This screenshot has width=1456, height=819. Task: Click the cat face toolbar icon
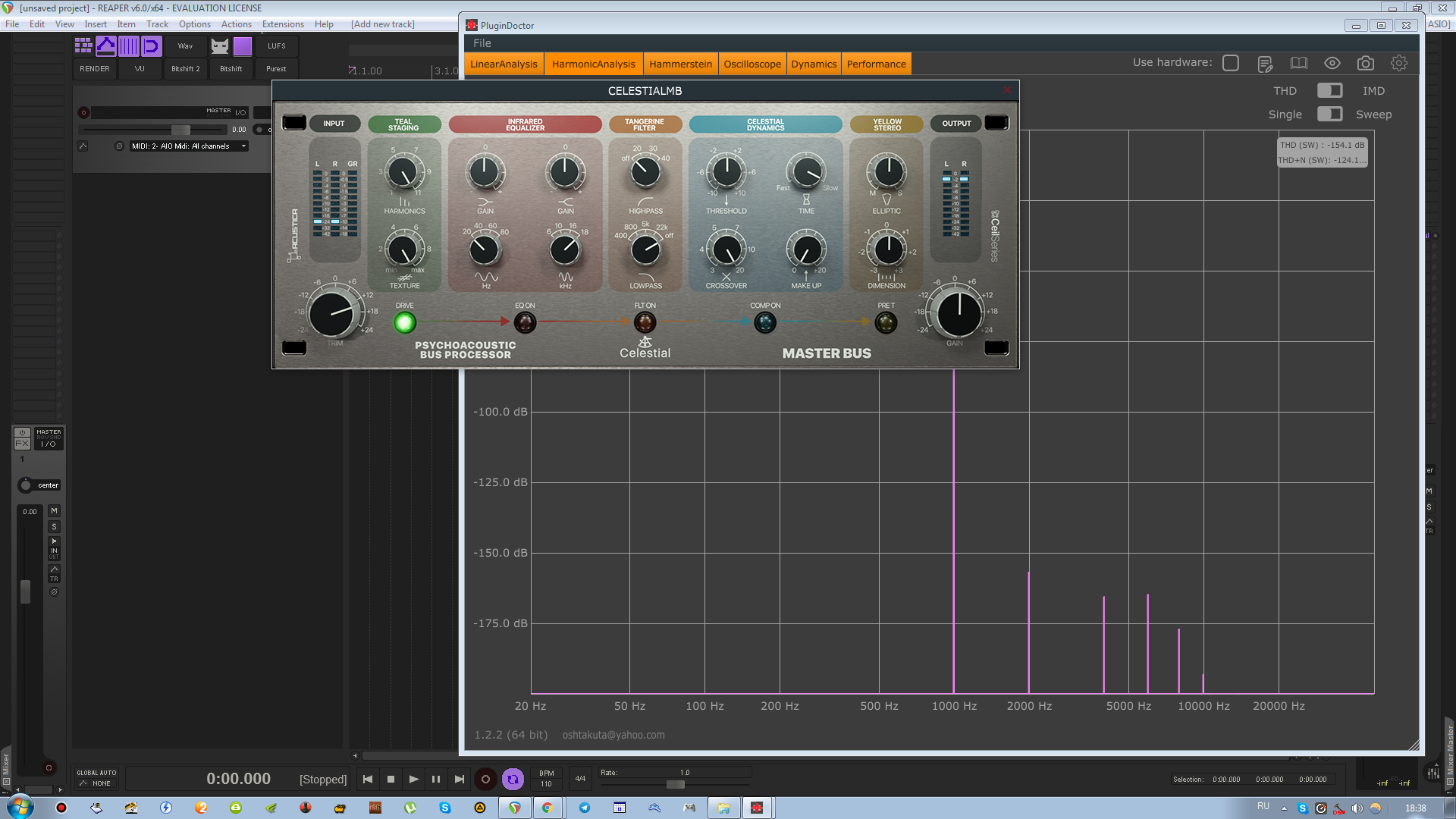(220, 46)
